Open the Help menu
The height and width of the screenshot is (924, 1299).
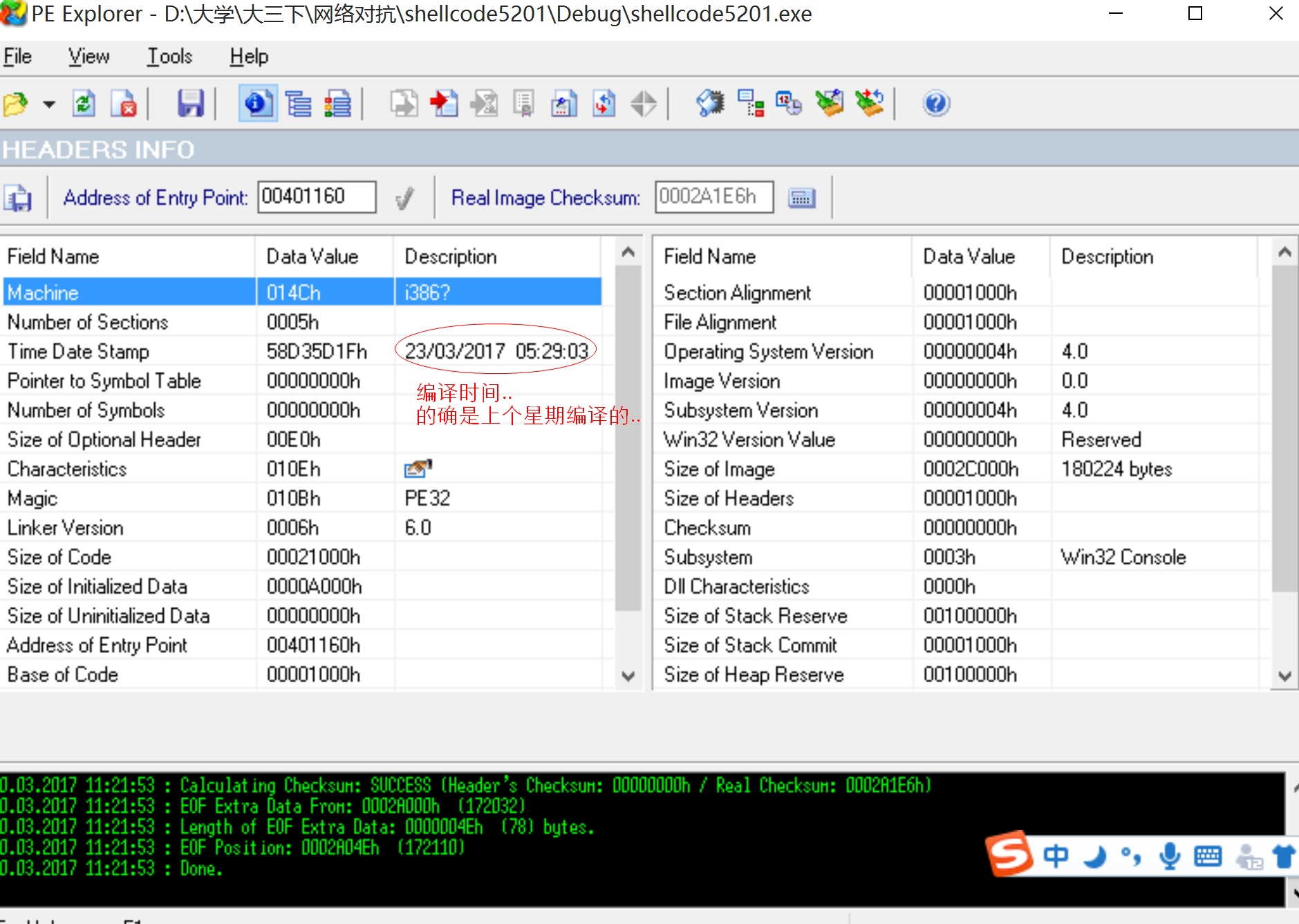coord(249,56)
